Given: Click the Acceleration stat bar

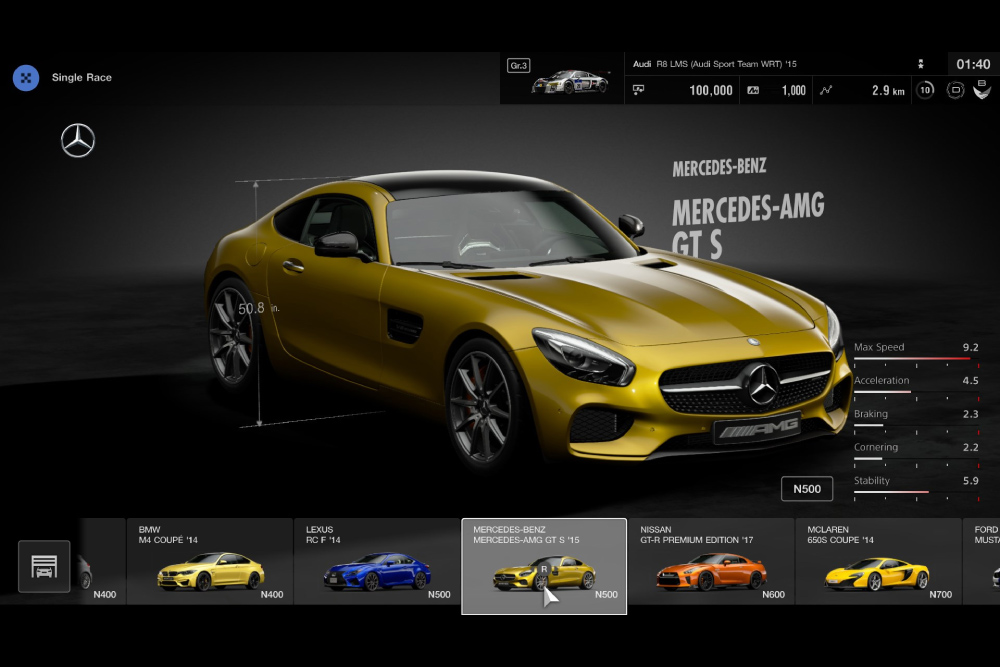Looking at the screenshot, I should click(916, 392).
